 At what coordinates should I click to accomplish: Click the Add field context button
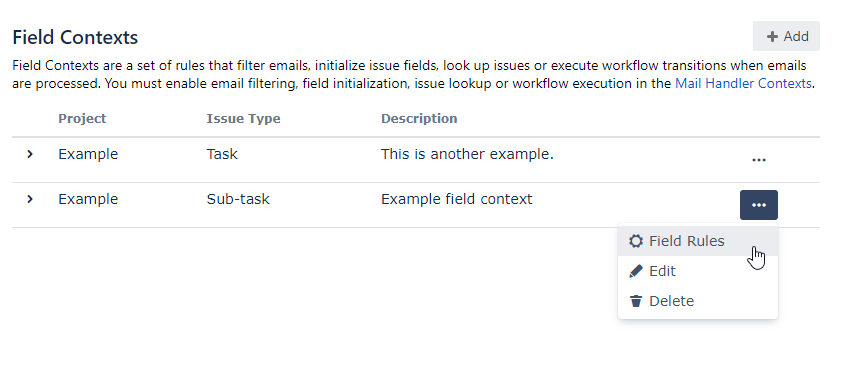[786, 36]
